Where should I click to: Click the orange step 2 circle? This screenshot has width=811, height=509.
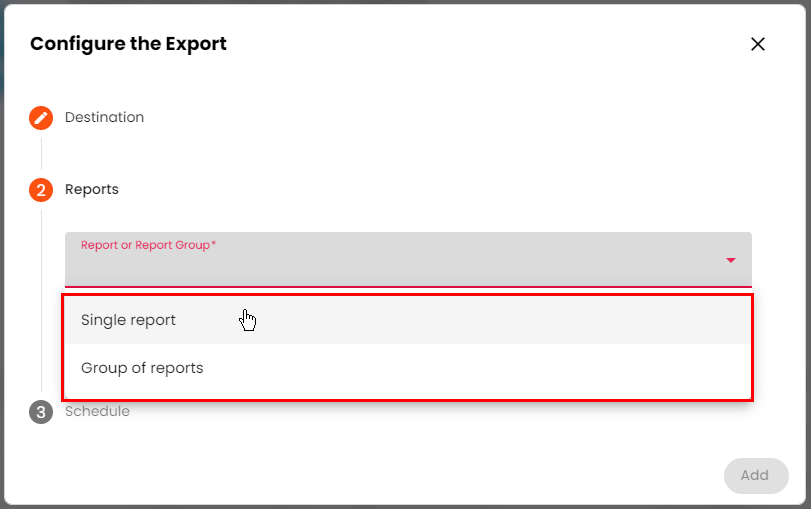tap(41, 190)
